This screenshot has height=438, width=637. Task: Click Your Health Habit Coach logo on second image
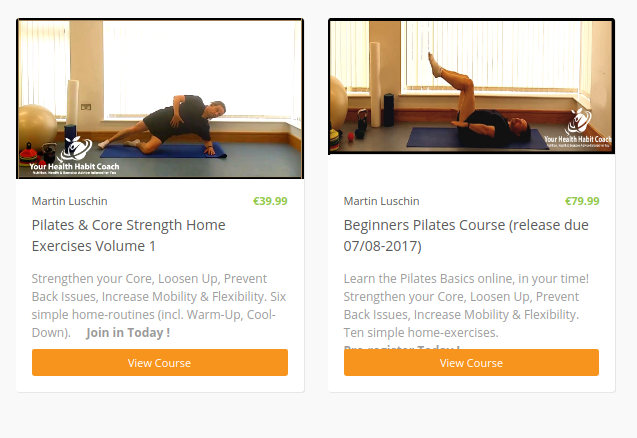click(x=578, y=127)
